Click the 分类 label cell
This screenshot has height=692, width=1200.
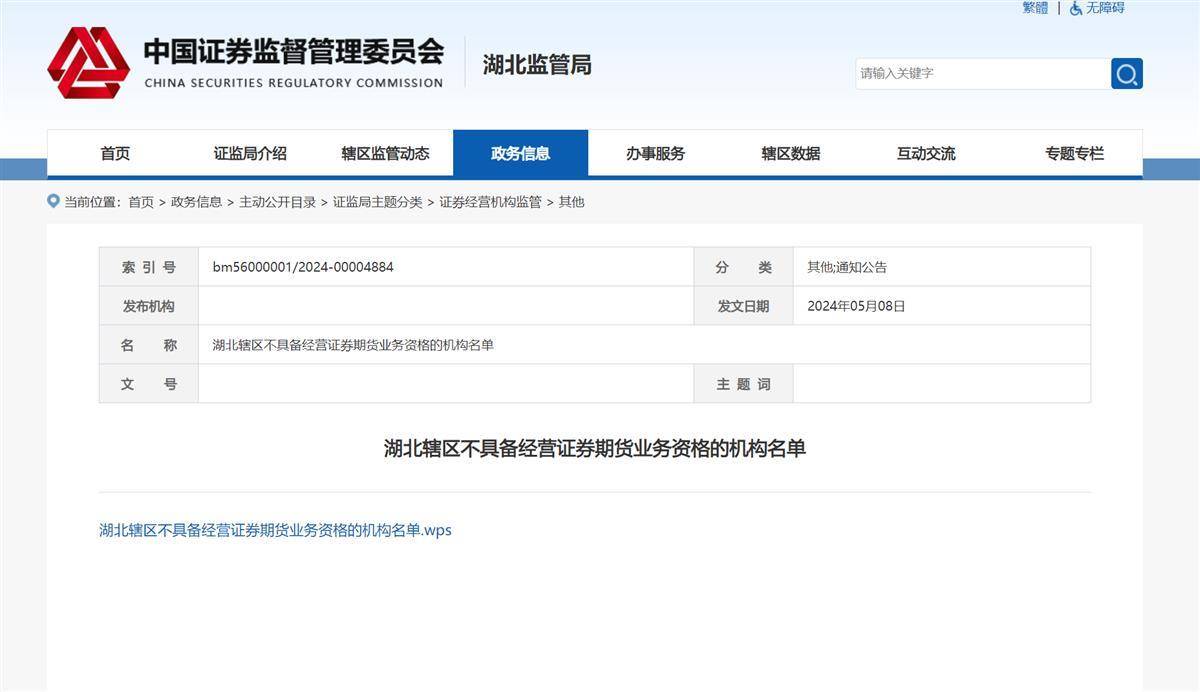(x=744, y=267)
